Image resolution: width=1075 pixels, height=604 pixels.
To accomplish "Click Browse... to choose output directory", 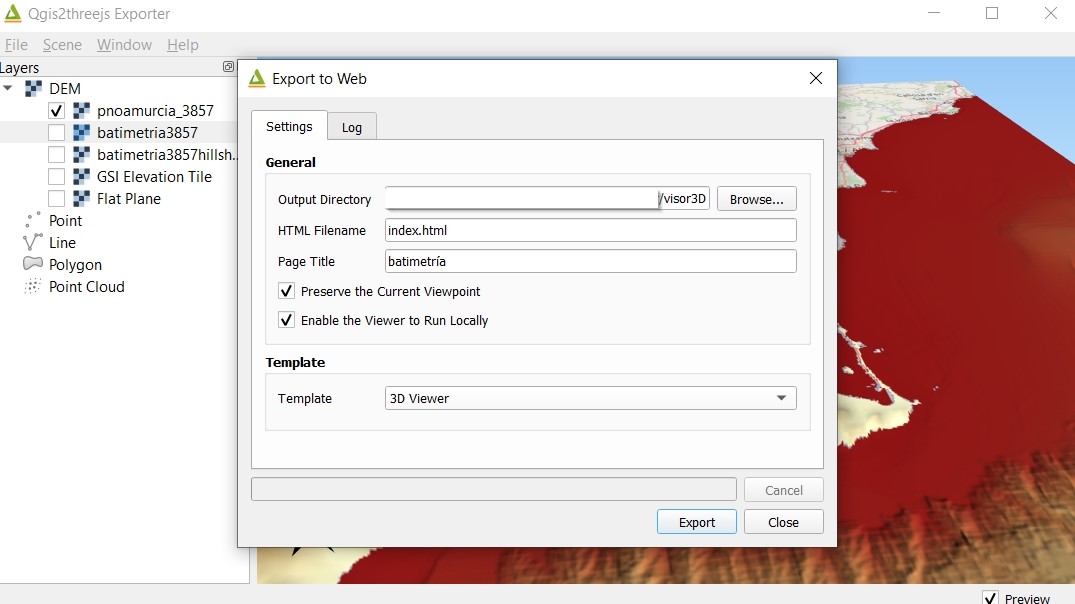I will (756, 199).
